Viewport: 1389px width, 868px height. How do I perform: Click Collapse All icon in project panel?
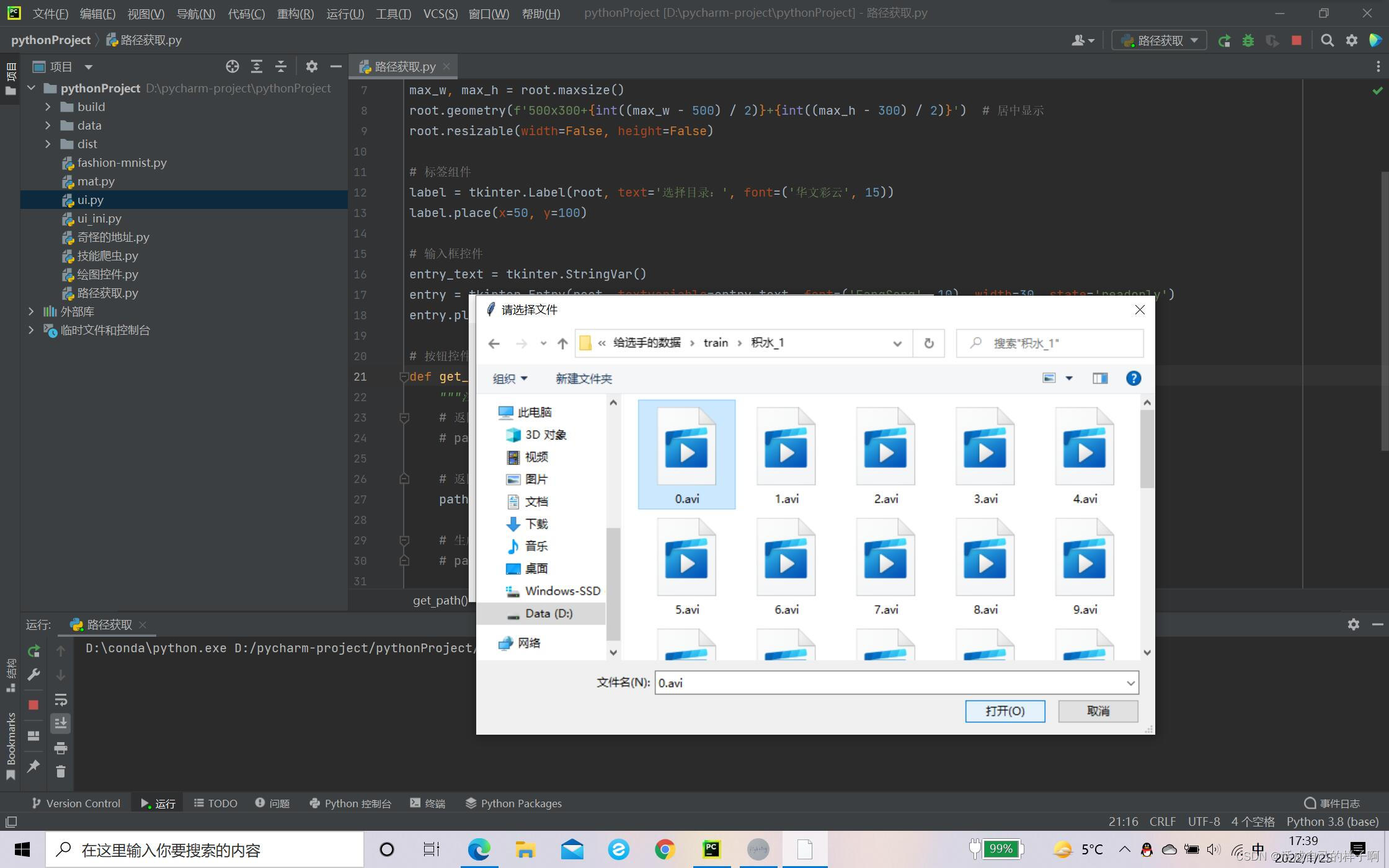pyautogui.click(x=281, y=66)
